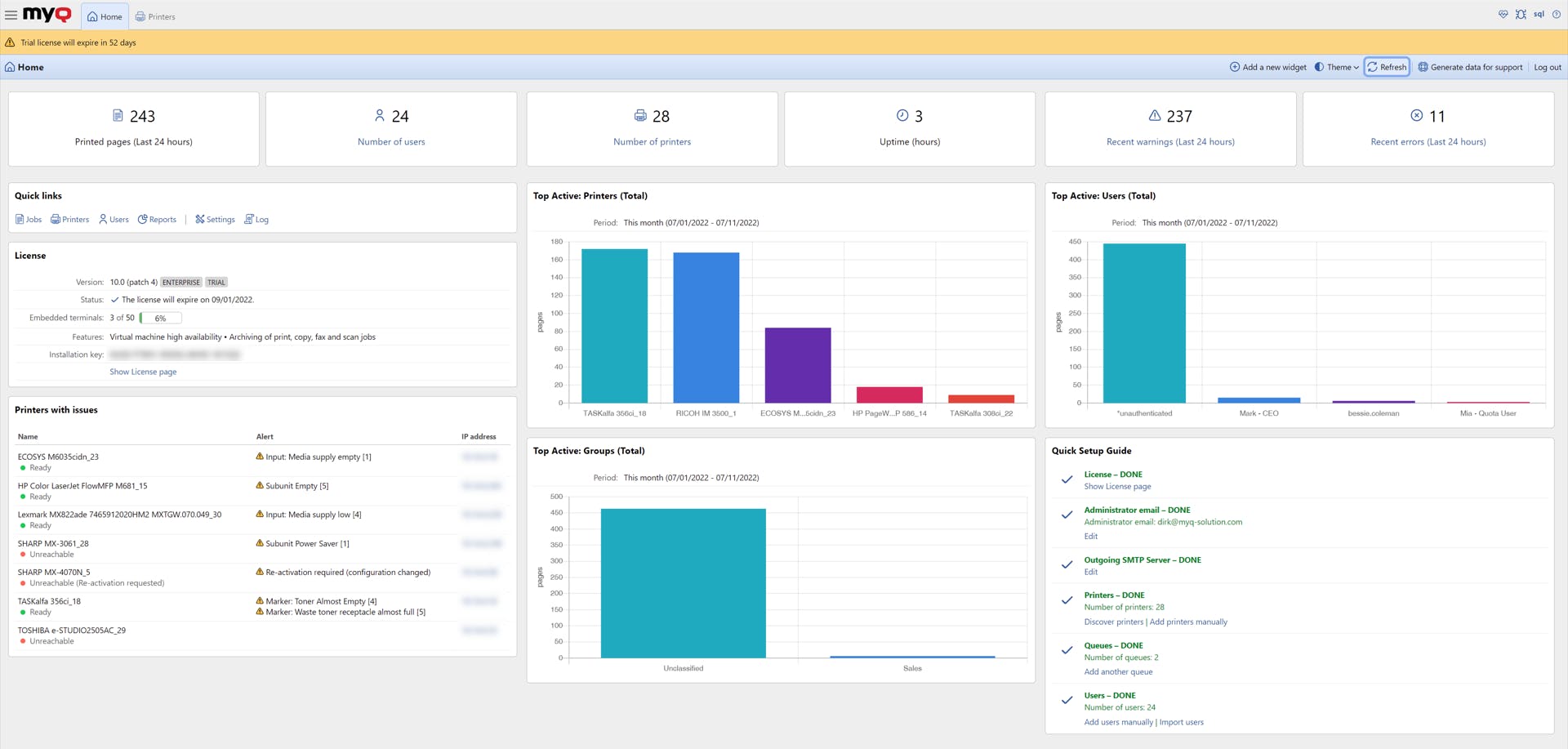Click the checkmark beside Queues – DONE
This screenshot has height=749, width=1568.
coord(1067,651)
